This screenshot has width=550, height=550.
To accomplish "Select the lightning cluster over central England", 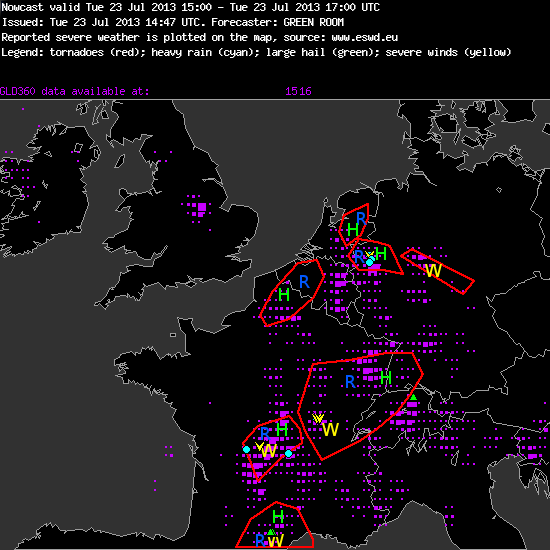I will 197,208.
